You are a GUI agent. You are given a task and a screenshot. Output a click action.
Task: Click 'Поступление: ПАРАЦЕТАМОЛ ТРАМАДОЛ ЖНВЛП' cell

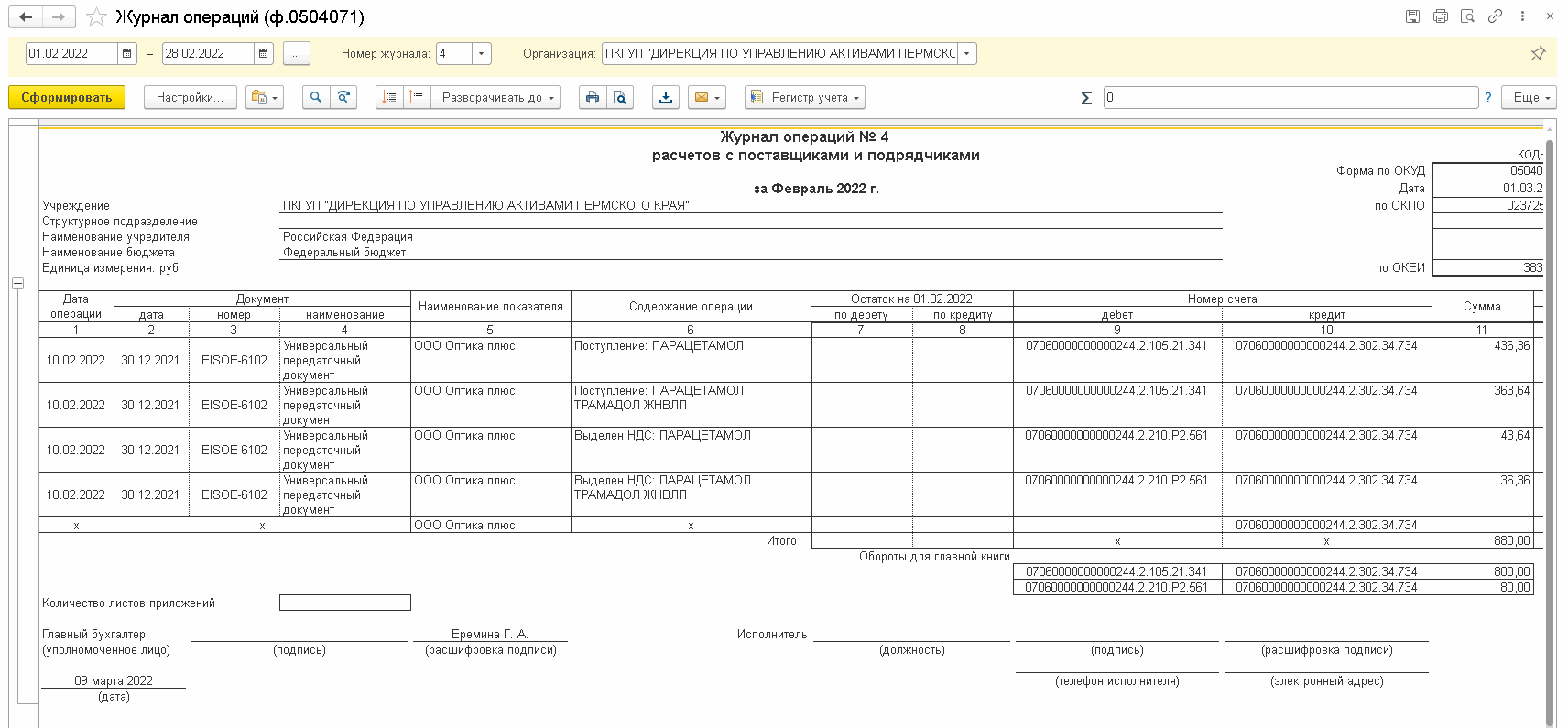tap(691, 405)
